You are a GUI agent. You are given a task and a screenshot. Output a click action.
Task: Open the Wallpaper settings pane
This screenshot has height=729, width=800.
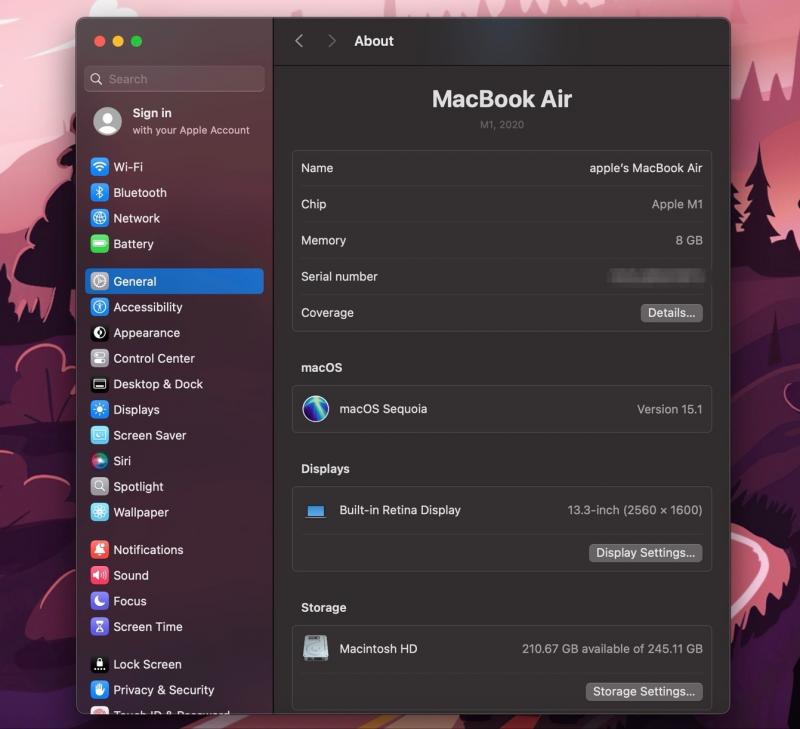pos(174,512)
